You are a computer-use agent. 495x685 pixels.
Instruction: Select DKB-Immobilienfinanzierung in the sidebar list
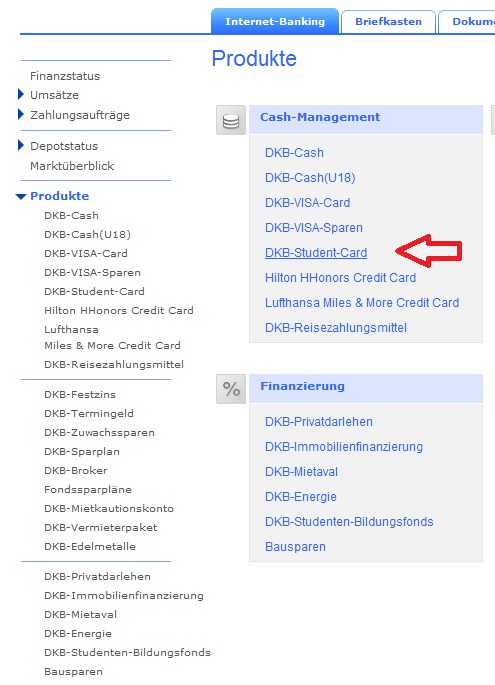124,596
